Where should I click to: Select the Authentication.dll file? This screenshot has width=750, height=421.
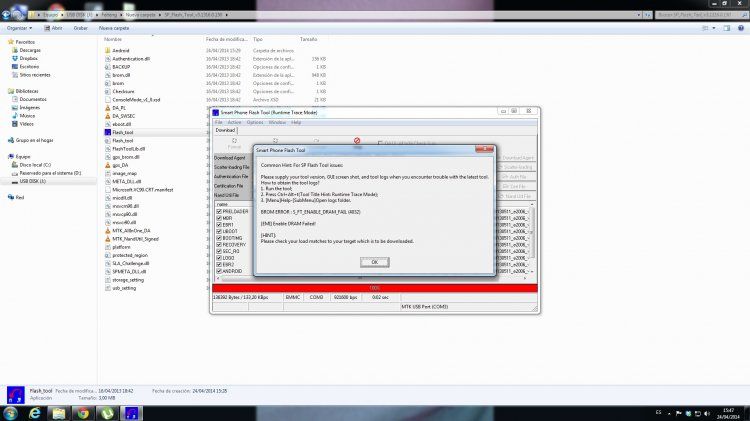coord(131,59)
